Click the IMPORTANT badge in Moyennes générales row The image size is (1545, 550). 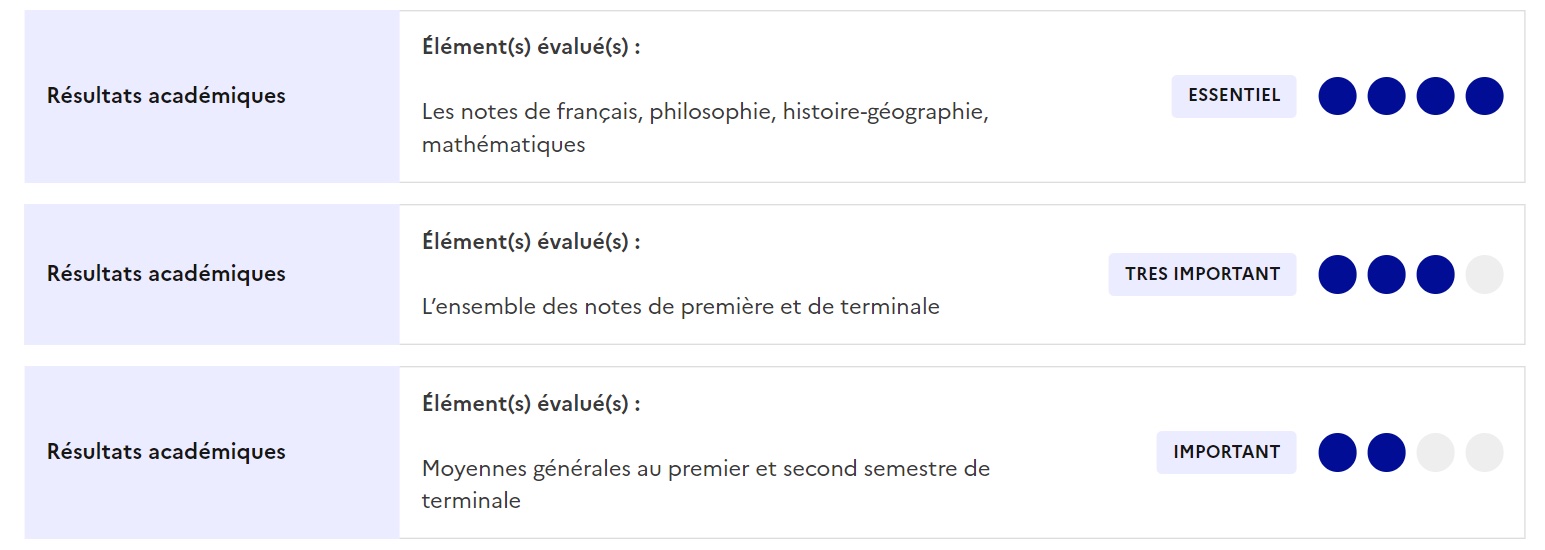(x=1226, y=452)
